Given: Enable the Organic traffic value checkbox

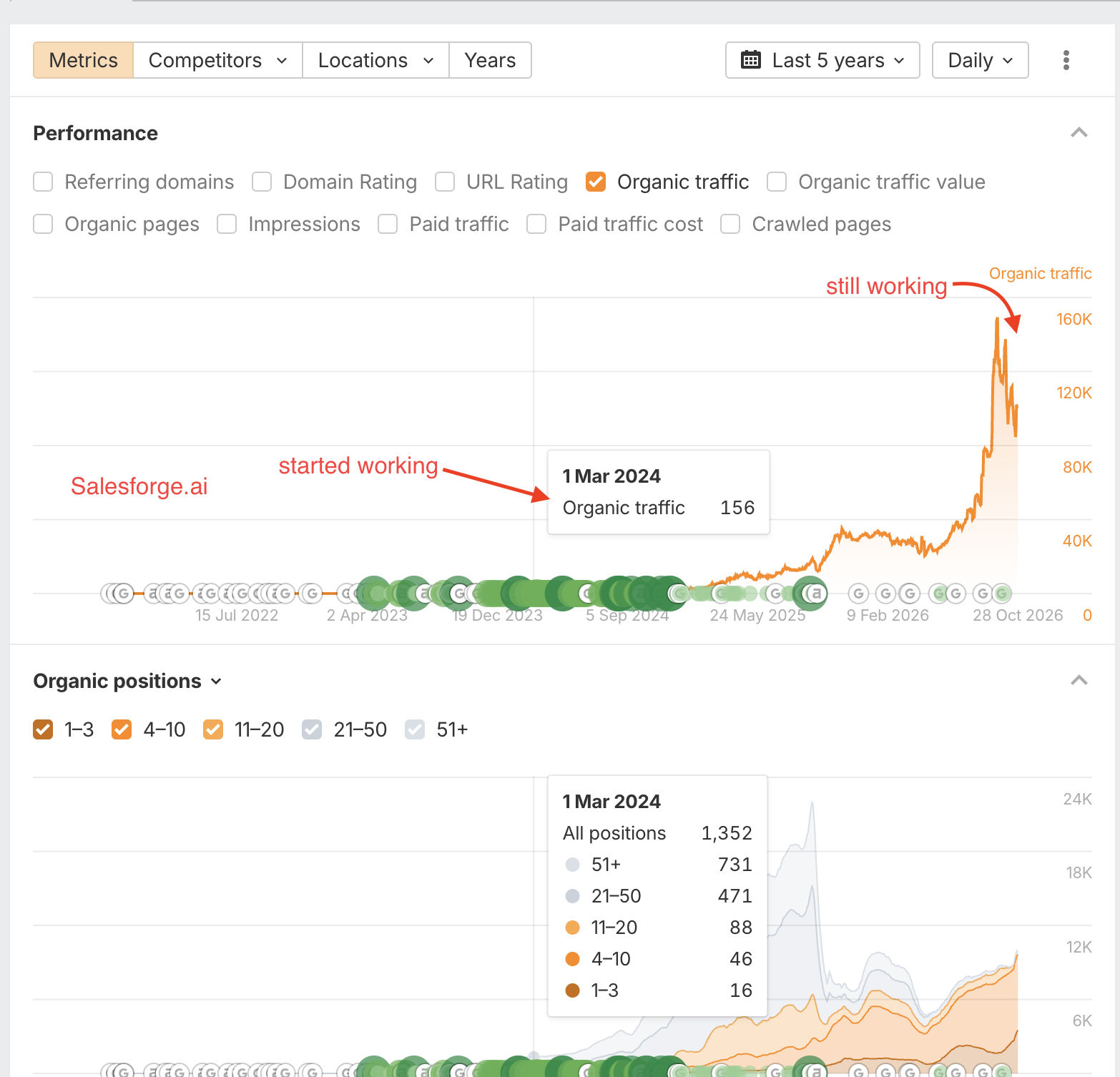Looking at the screenshot, I should 777,182.
